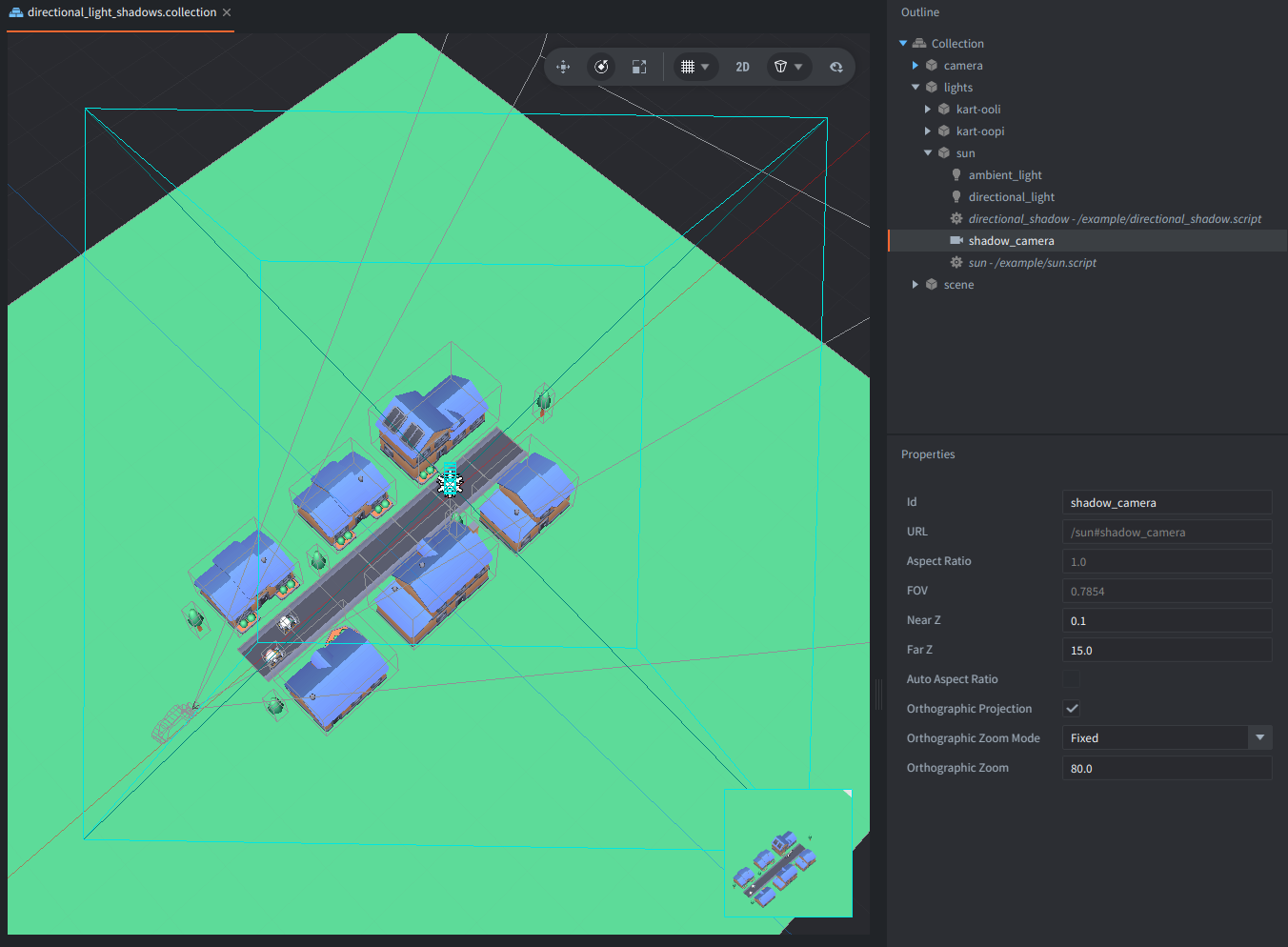Select the Move tool in viewport toolbar
Image resolution: width=1288 pixels, height=947 pixels.
pyautogui.click(x=564, y=67)
